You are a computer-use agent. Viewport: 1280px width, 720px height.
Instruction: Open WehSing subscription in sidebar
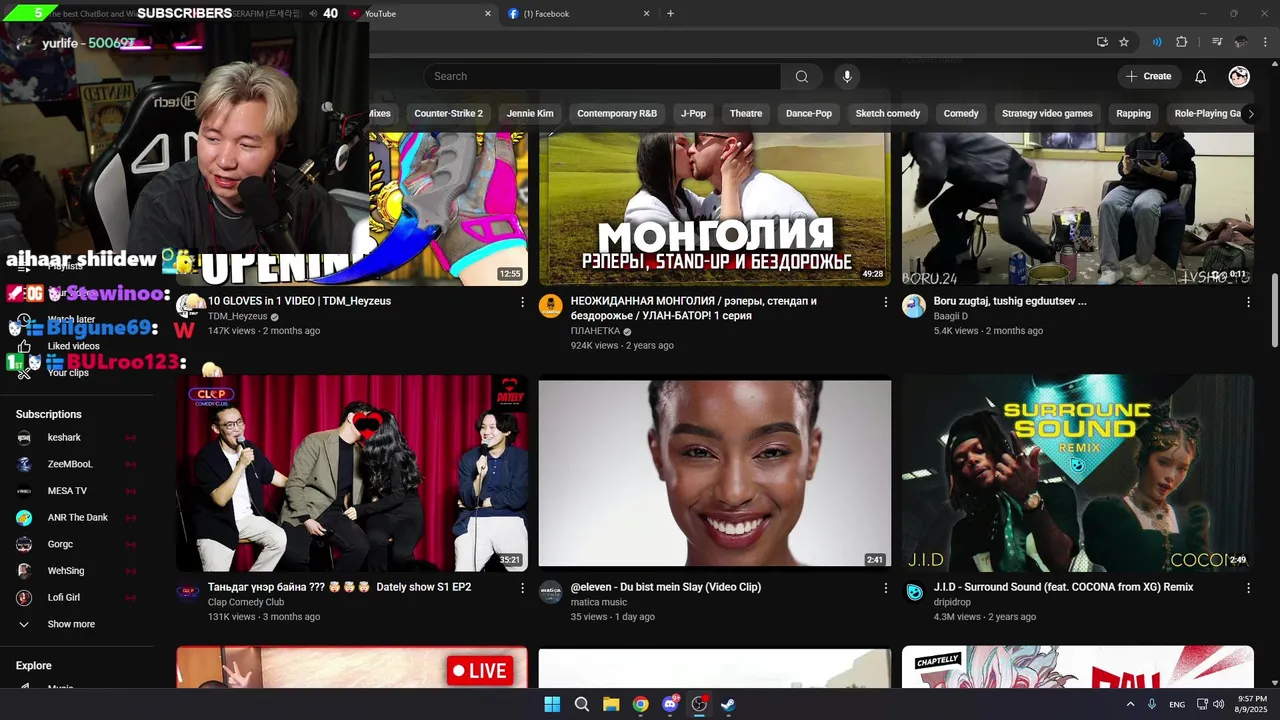pos(75,571)
